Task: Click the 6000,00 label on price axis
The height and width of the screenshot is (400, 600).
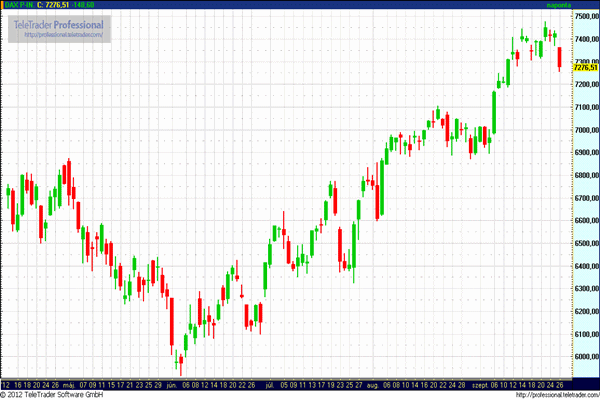Action: [x=584, y=357]
